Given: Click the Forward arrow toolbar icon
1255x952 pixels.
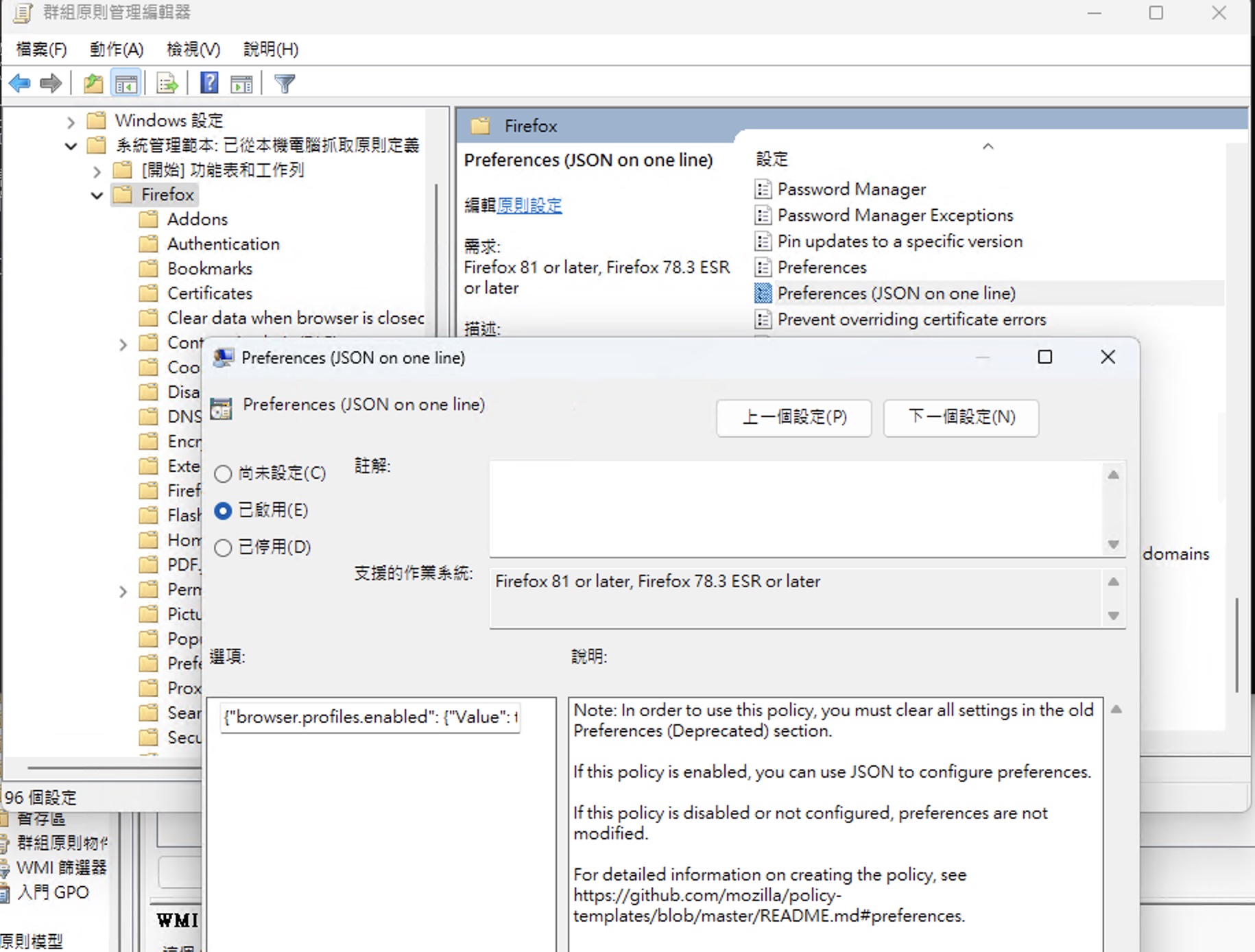Looking at the screenshot, I should coord(51,84).
